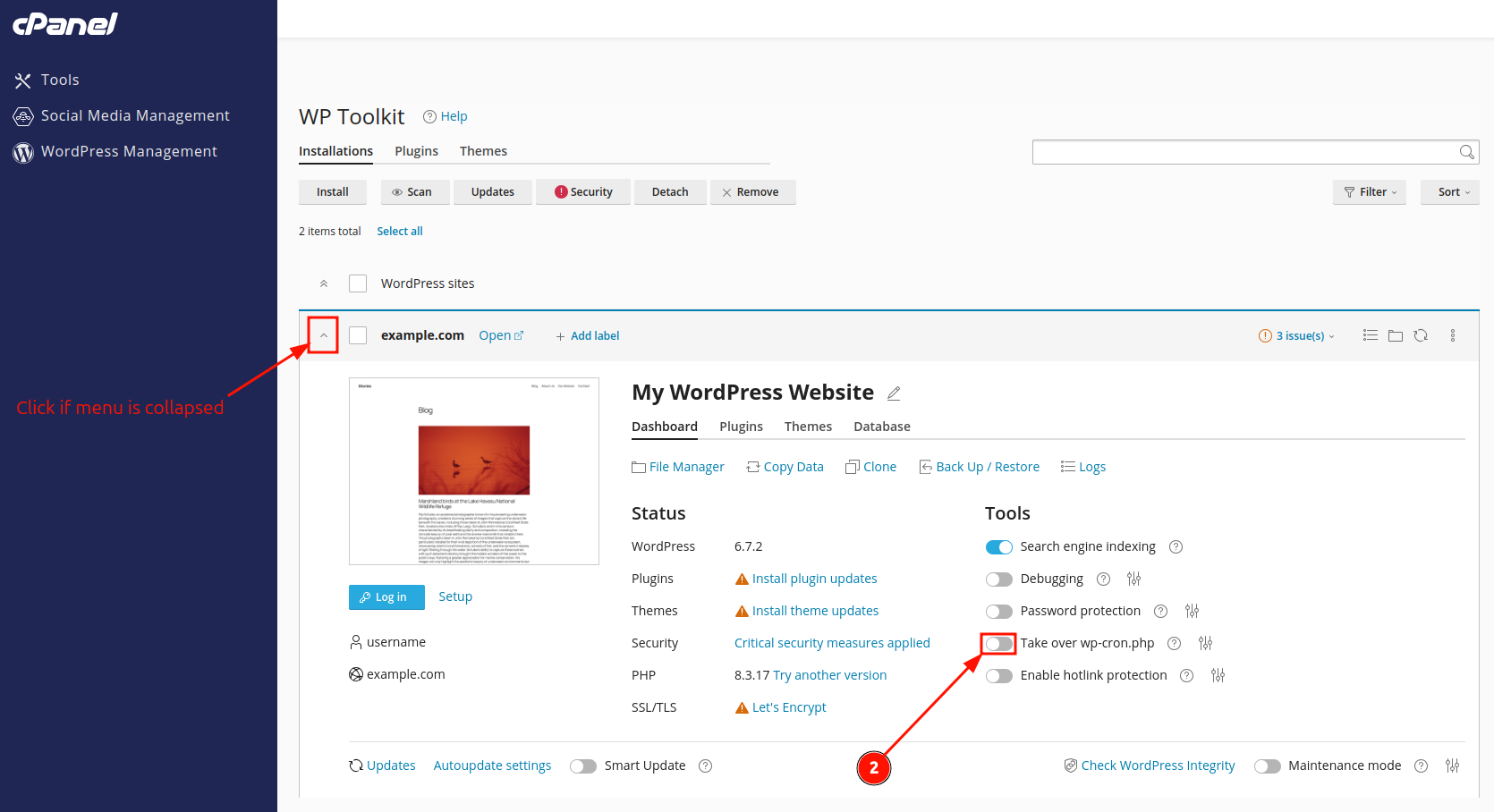1494x812 pixels.
Task: Click Back Up / Restore
Action: (979, 467)
